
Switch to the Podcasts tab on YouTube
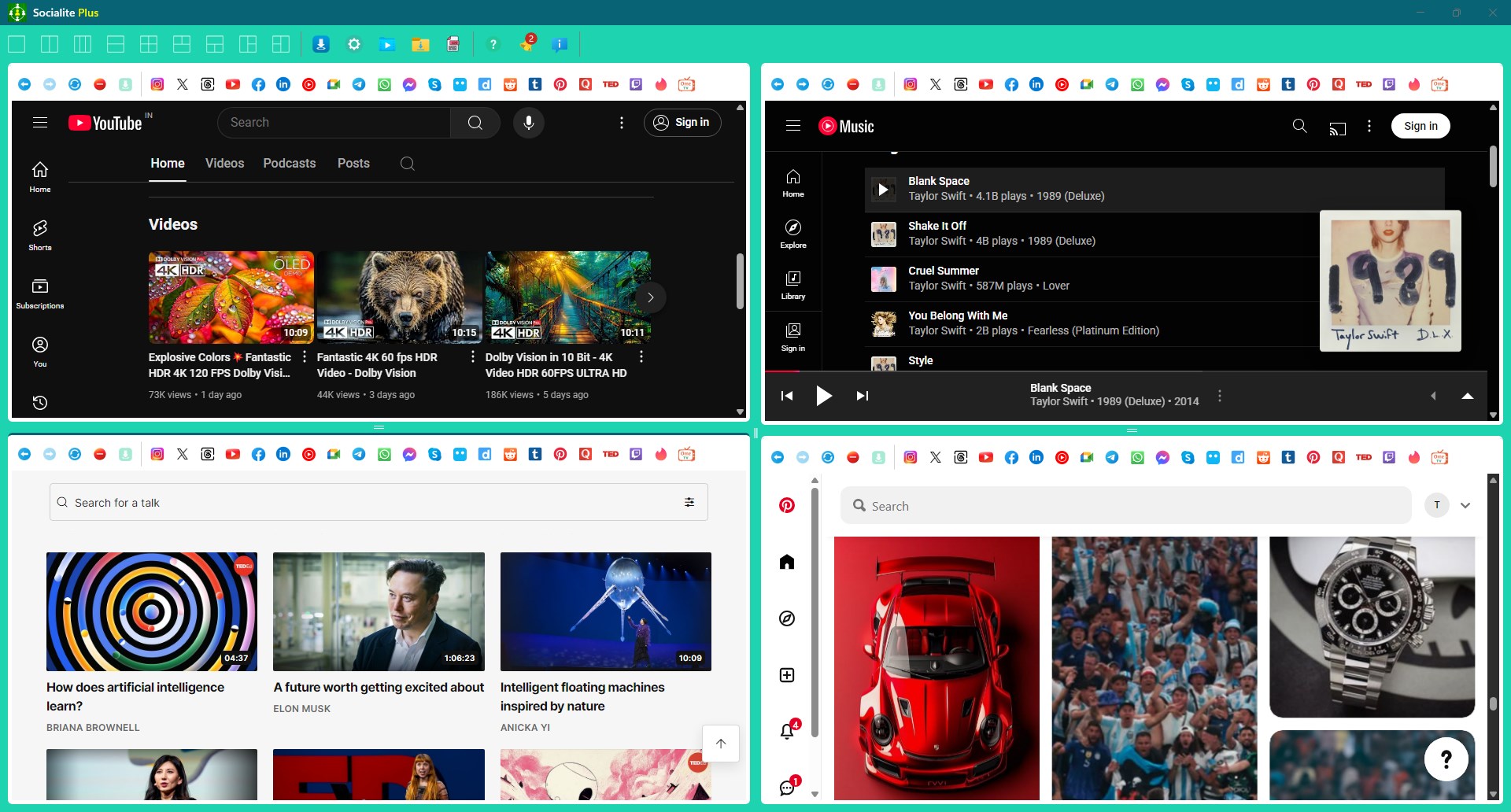click(289, 163)
